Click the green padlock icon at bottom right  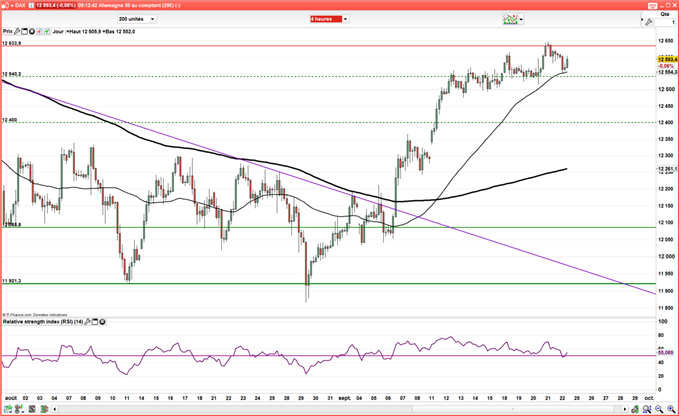pyautogui.click(x=635, y=409)
